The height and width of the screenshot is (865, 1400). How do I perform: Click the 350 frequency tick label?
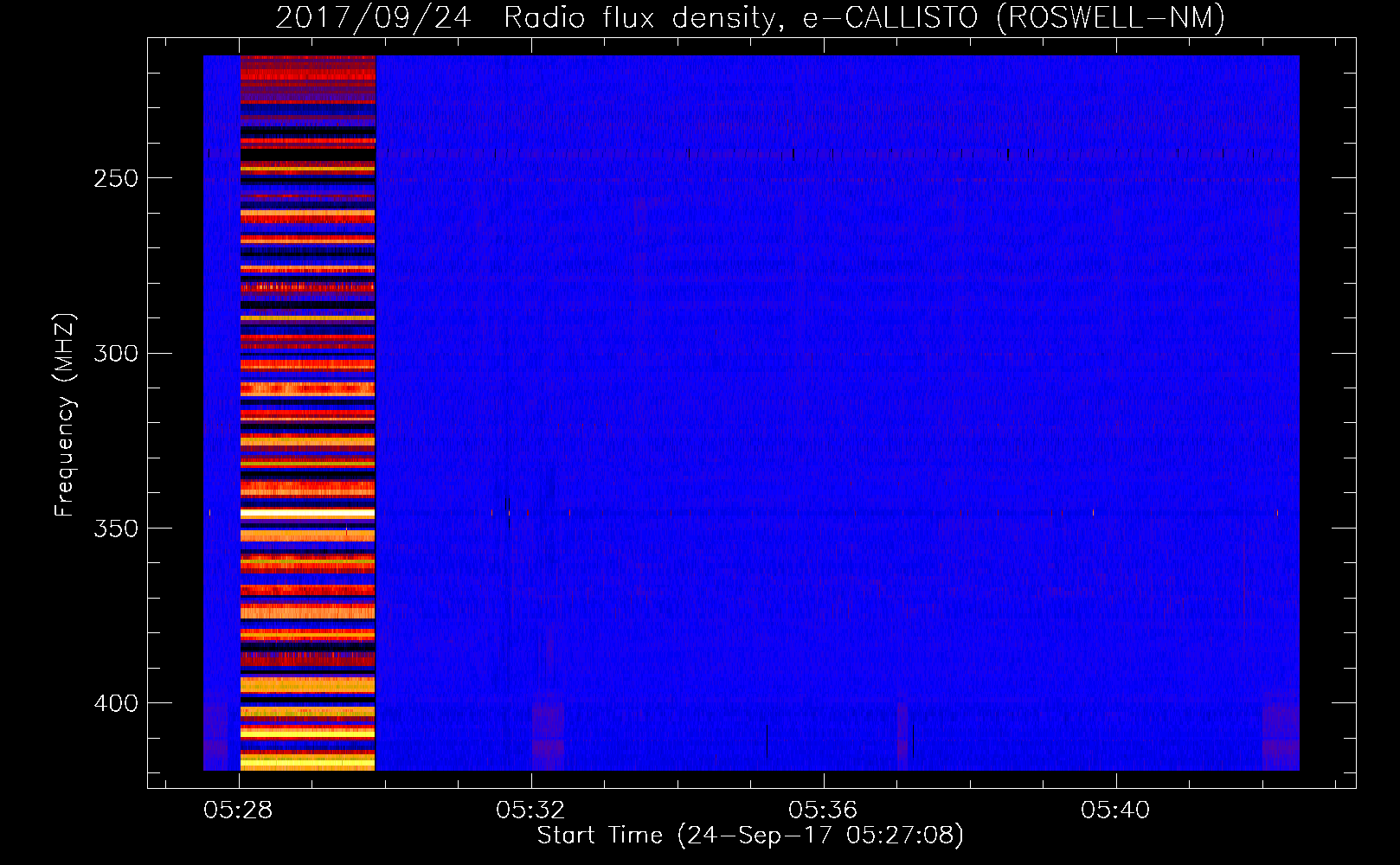pos(116,529)
